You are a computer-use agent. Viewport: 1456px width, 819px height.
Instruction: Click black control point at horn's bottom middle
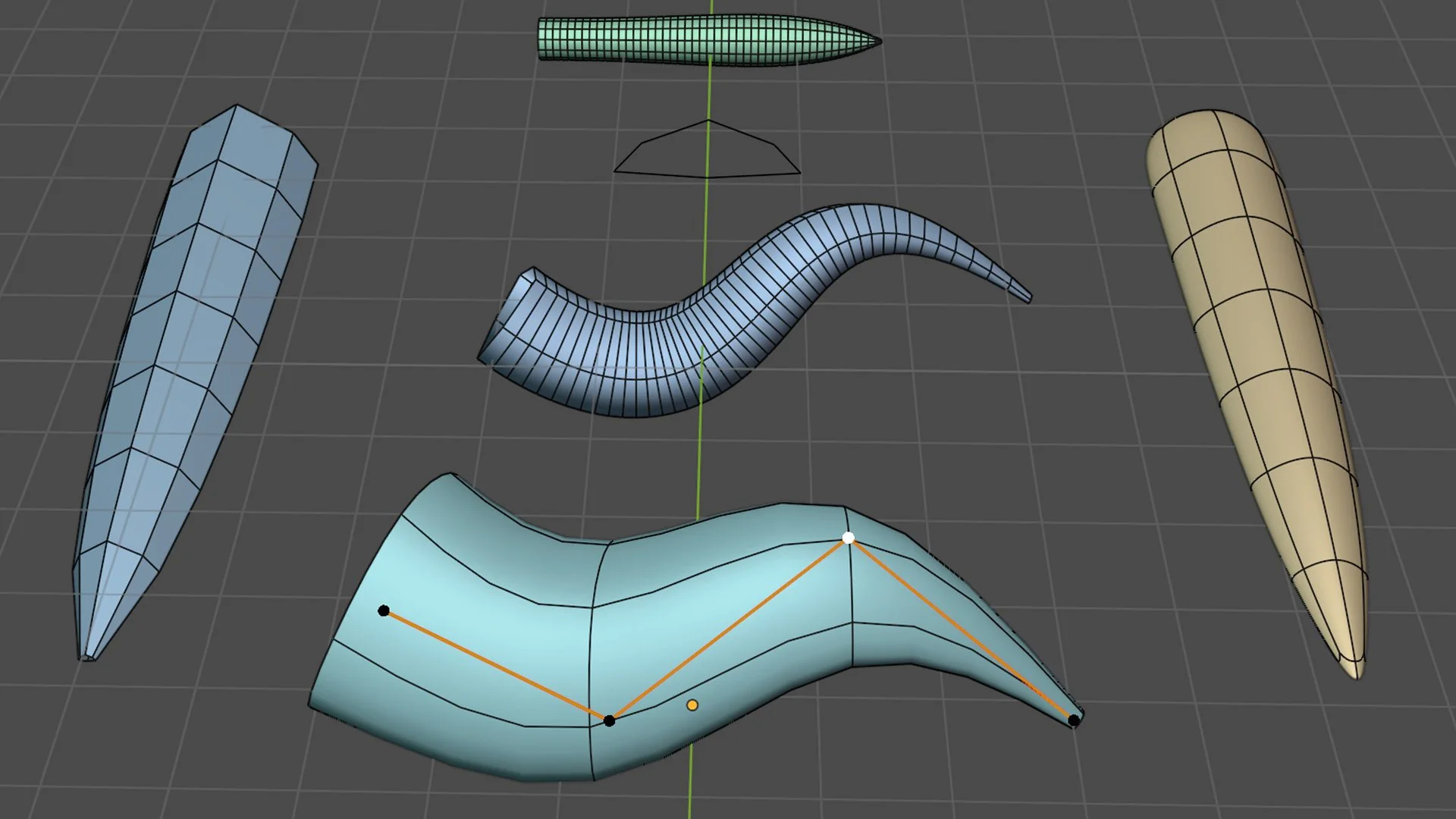(610, 720)
